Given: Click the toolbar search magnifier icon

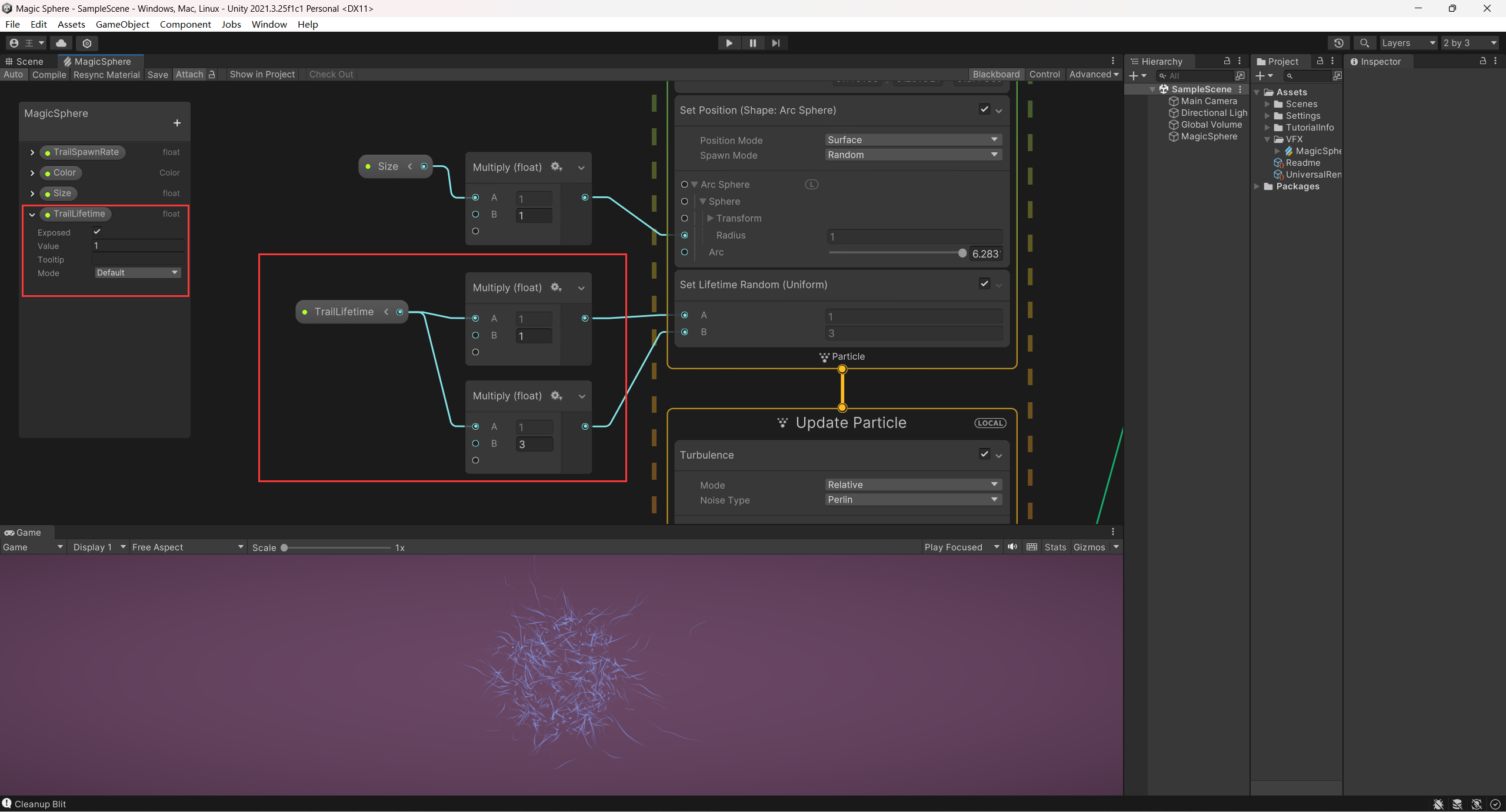Looking at the screenshot, I should (x=1364, y=43).
